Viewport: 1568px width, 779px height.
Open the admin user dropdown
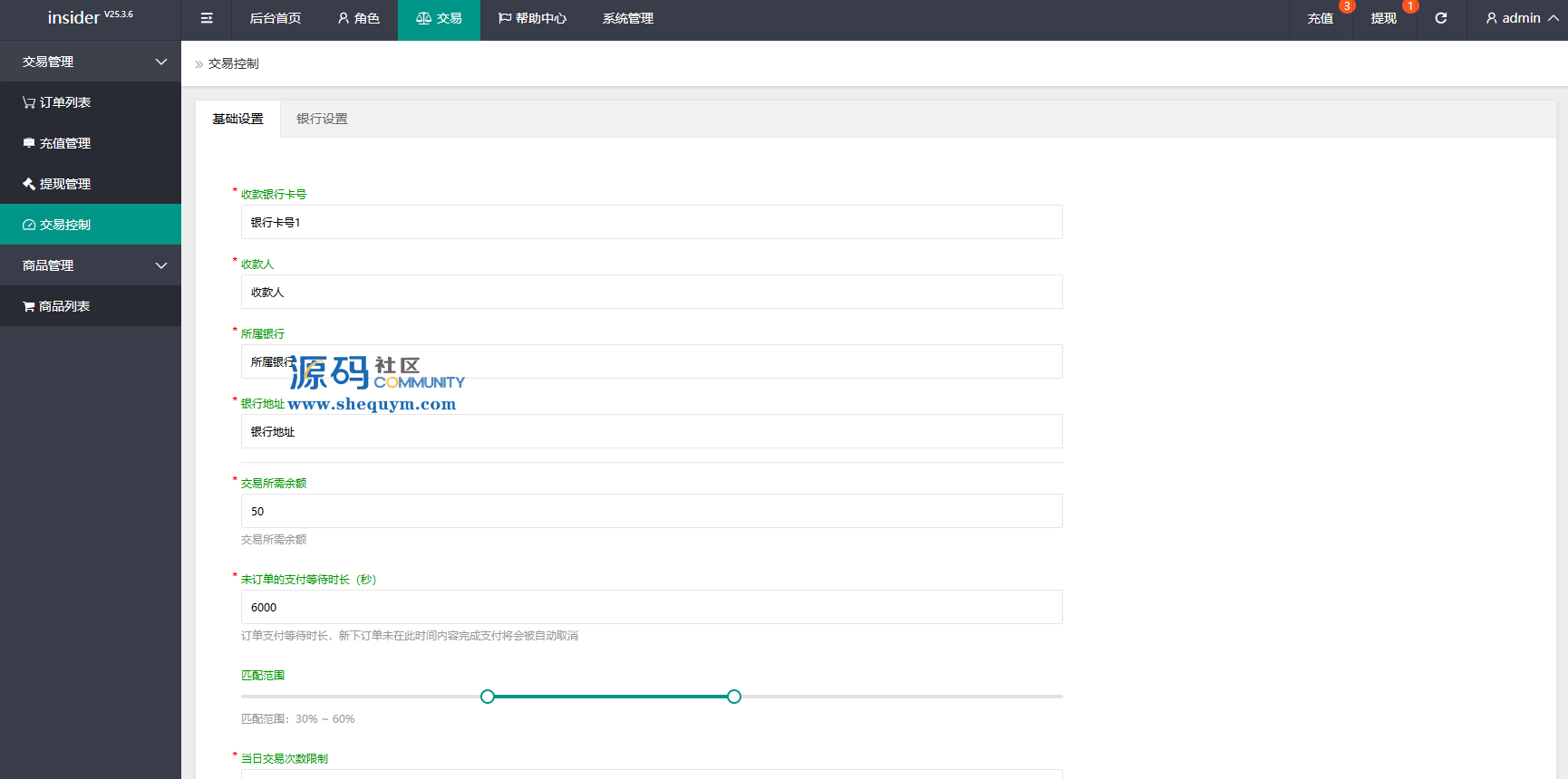[1521, 18]
